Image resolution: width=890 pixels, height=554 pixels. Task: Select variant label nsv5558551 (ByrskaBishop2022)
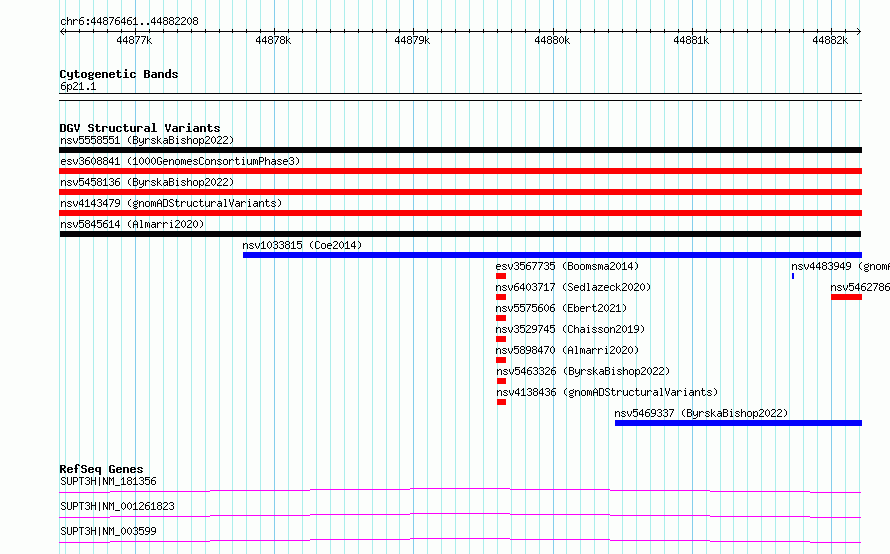pyautogui.click(x=147, y=140)
